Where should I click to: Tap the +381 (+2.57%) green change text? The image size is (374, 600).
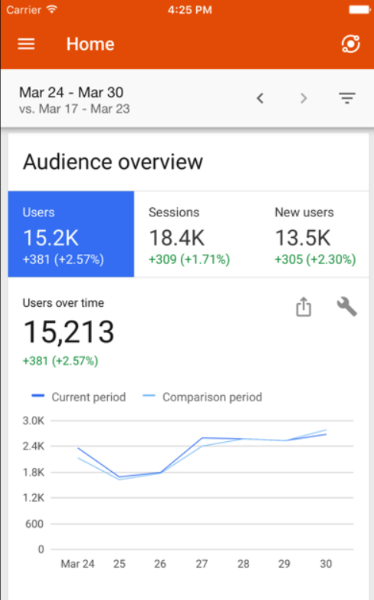[60, 361]
